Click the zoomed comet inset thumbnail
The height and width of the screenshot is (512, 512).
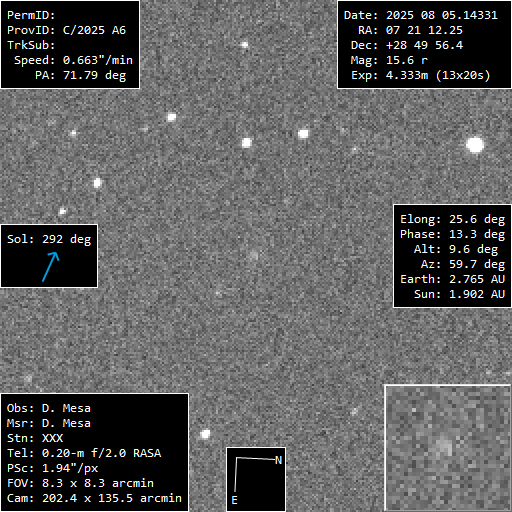(x=448, y=448)
